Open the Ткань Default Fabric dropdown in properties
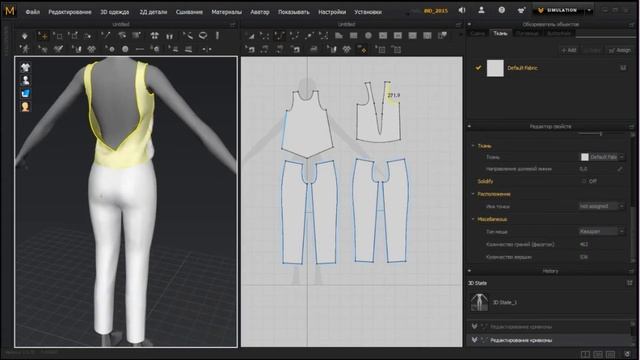This screenshot has height=360, width=640. click(x=602, y=157)
